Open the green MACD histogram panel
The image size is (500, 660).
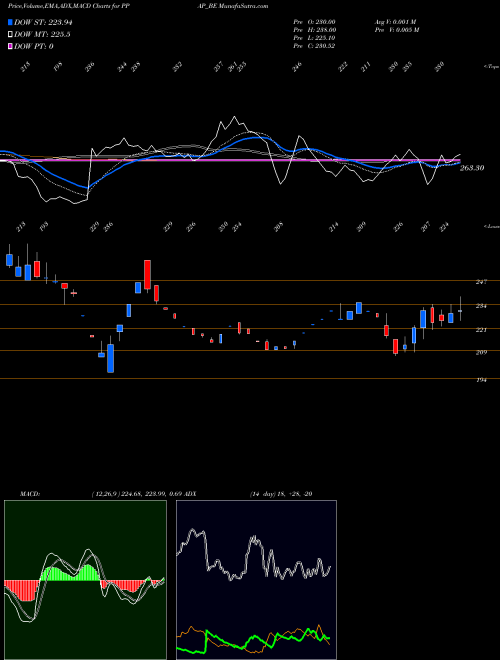[85, 580]
